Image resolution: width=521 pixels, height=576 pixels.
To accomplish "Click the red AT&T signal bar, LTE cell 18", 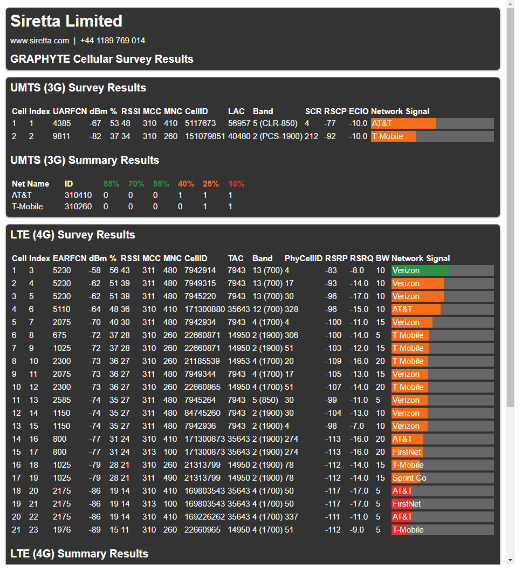I will 442,491.
